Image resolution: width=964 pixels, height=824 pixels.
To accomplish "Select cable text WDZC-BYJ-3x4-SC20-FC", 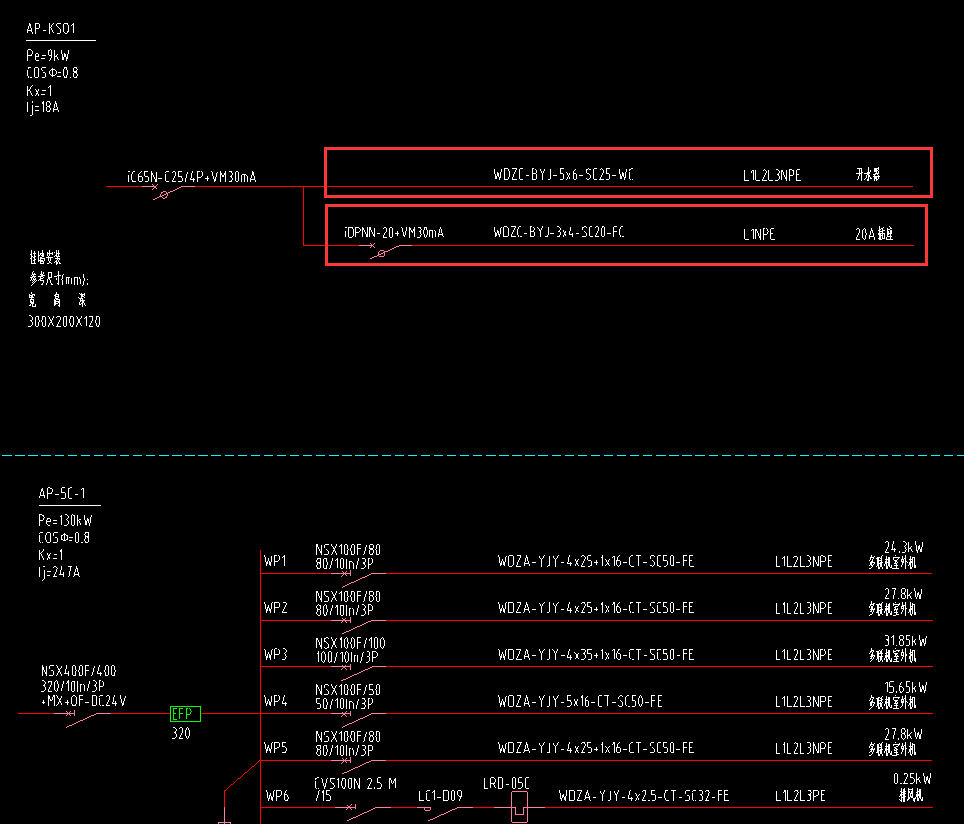I will point(559,232).
